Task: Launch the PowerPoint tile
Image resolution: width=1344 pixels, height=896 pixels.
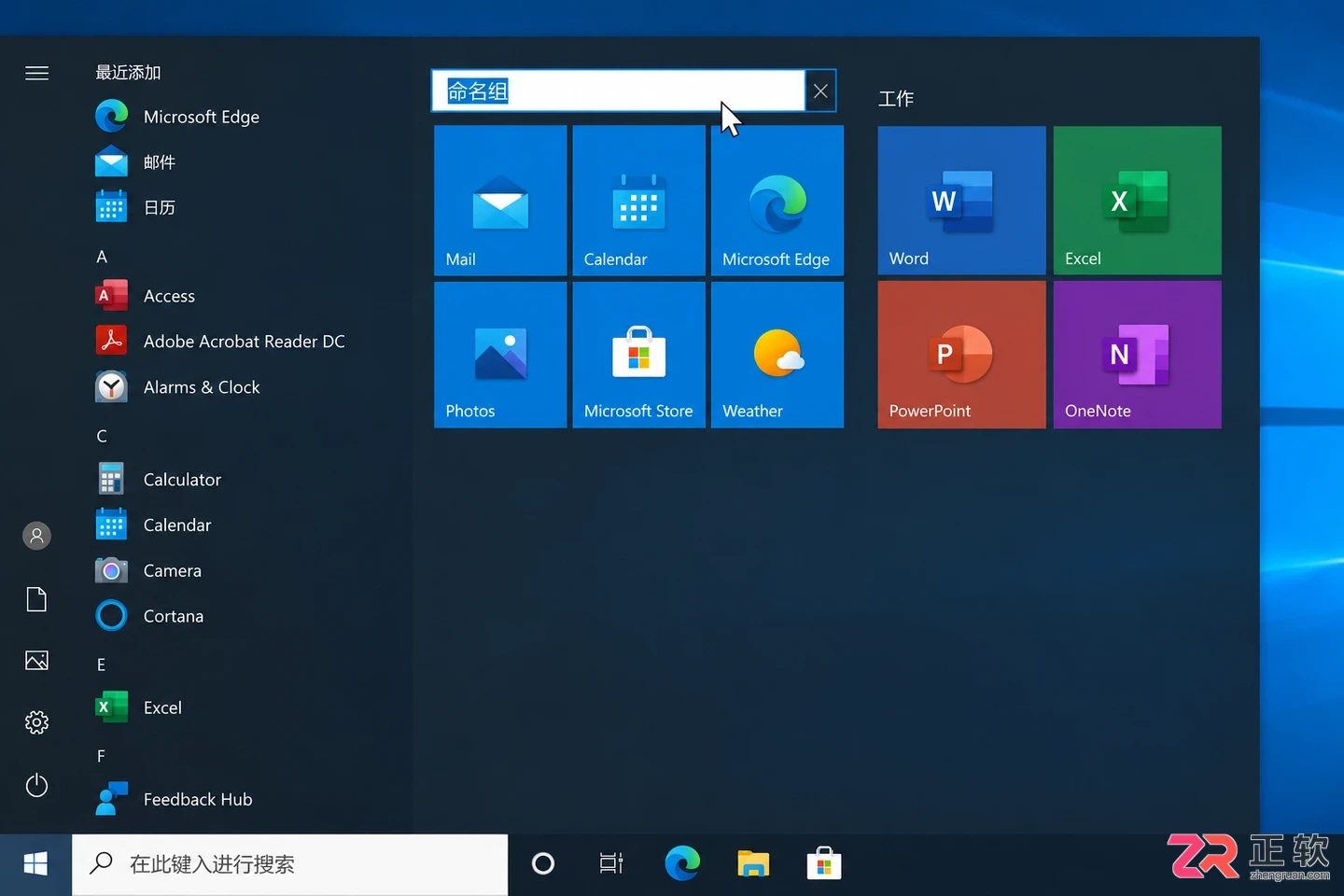Action: 961,355
